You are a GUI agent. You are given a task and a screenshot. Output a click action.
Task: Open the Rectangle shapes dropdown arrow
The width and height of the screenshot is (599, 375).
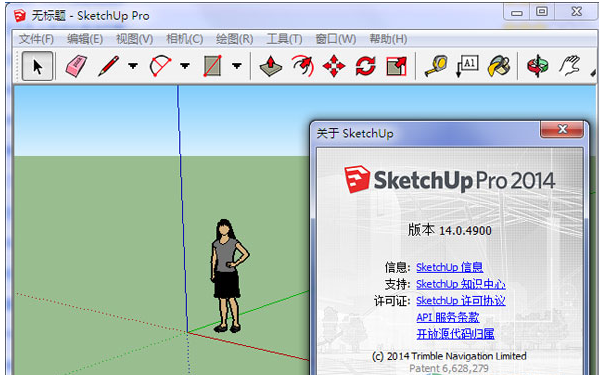[237, 66]
